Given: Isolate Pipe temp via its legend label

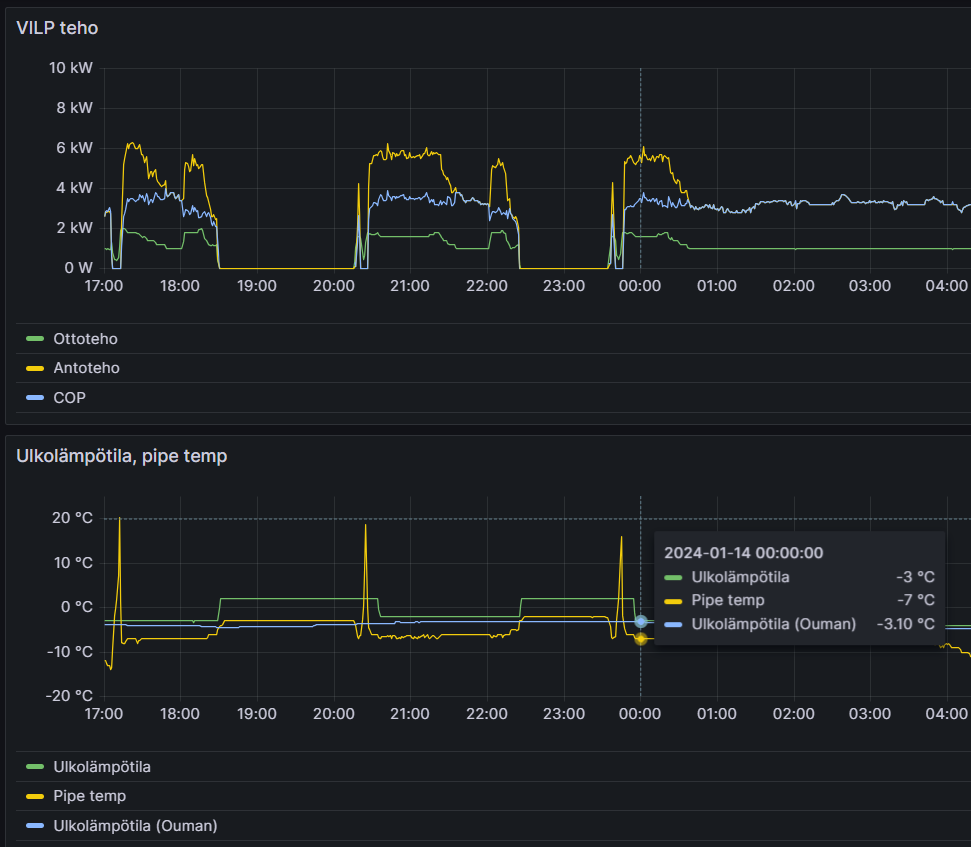Looking at the screenshot, I should pos(89,796).
